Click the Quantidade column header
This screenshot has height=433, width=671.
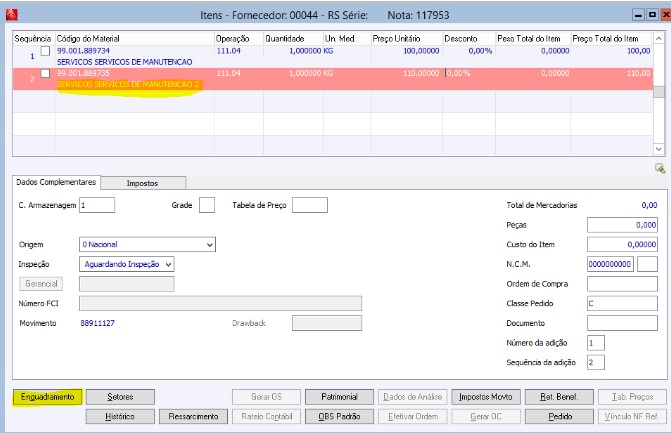coord(294,39)
